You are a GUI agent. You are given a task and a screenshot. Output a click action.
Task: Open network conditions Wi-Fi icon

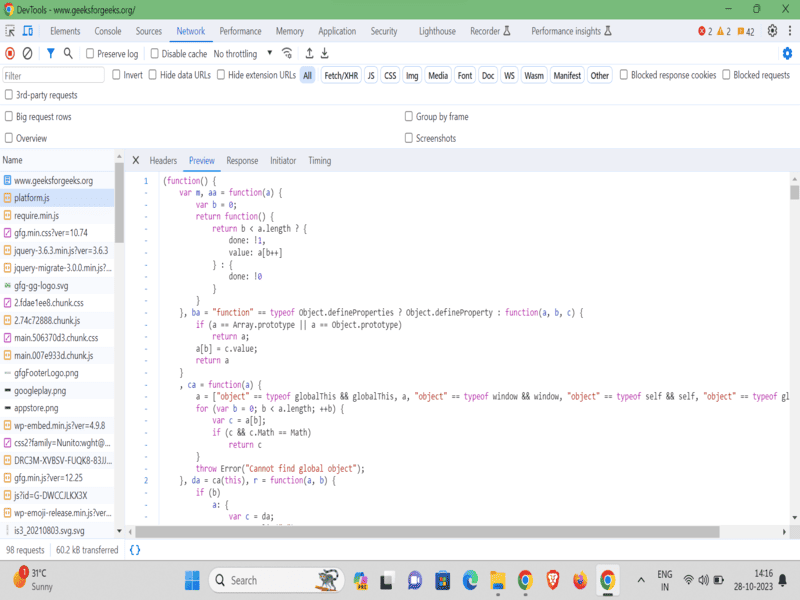[x=287, y=53]
